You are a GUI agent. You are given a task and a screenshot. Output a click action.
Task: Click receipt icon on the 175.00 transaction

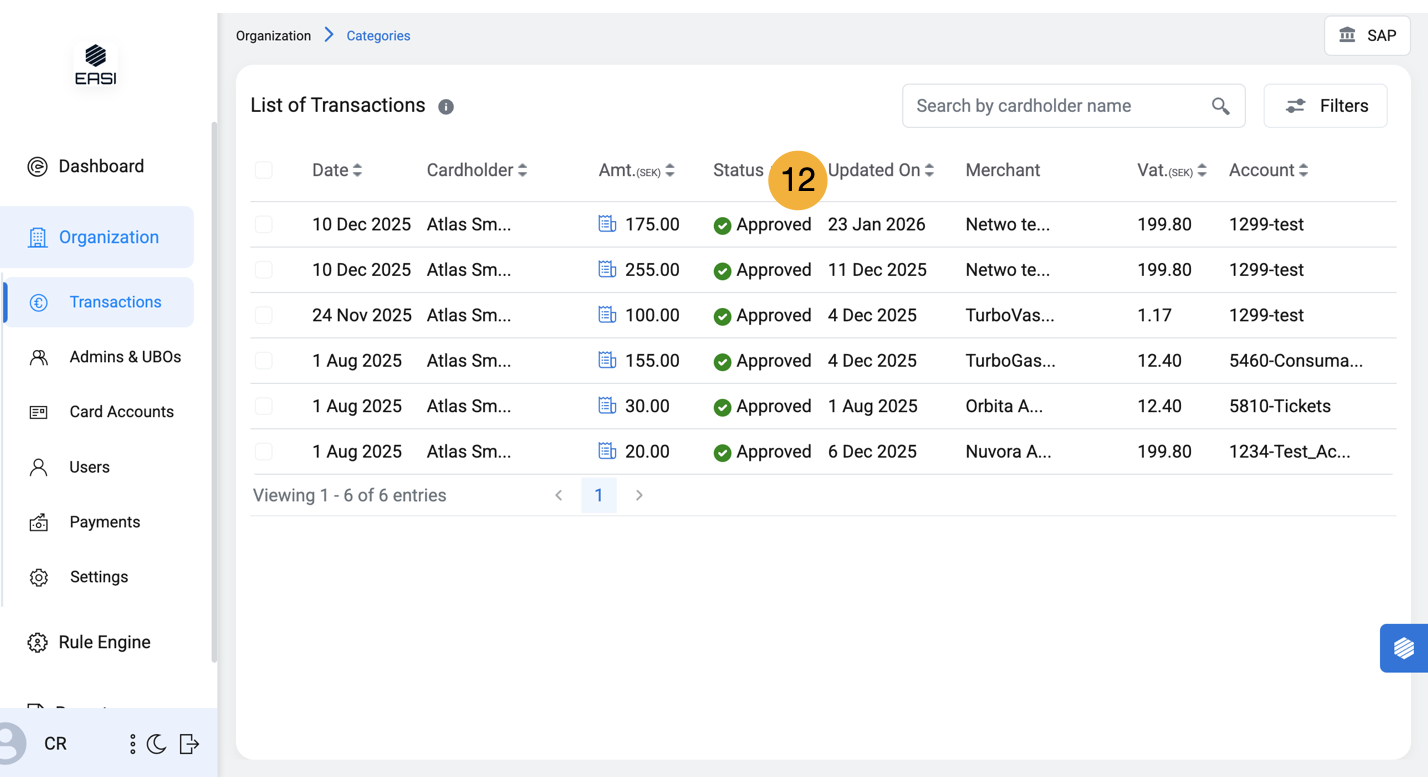pos(607,224)
